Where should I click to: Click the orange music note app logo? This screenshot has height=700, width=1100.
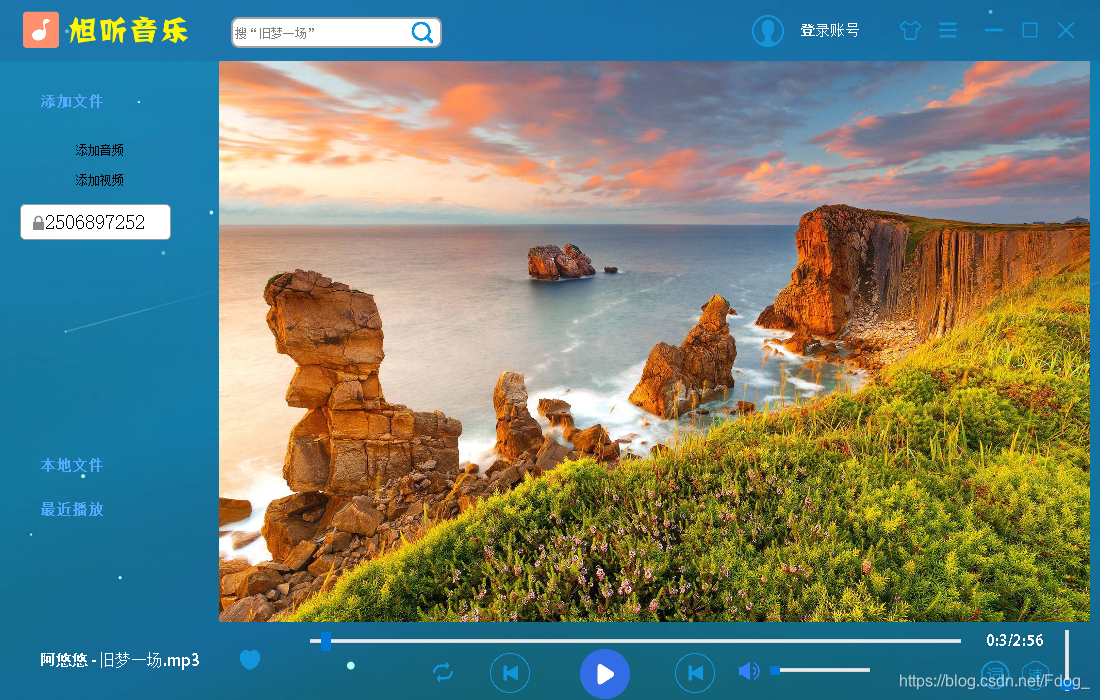(41, 30)
